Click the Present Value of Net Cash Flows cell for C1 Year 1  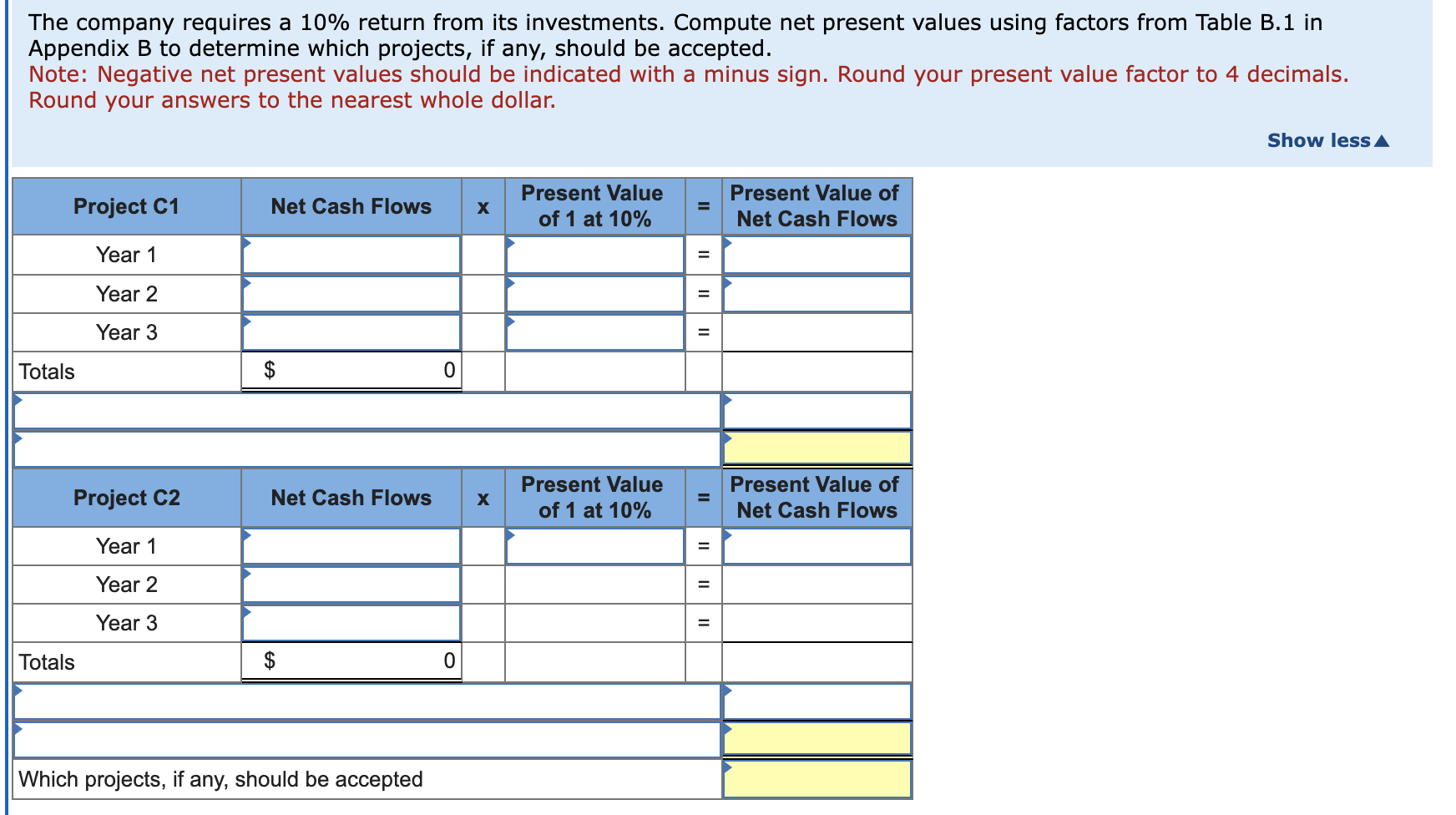click(x=816, y=255)
